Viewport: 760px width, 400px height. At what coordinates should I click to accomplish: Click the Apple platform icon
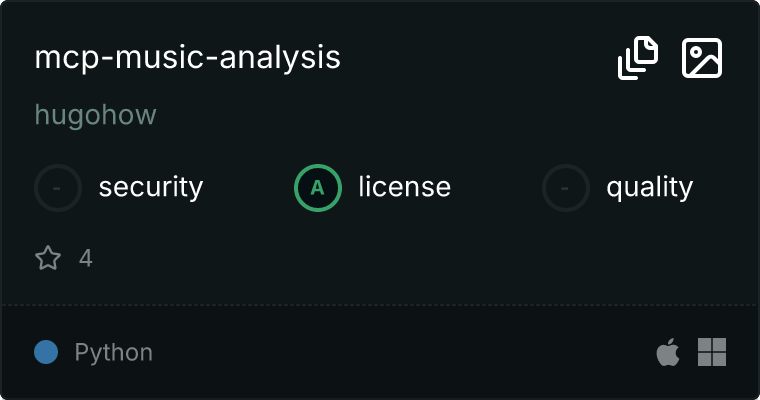(667, 352)
